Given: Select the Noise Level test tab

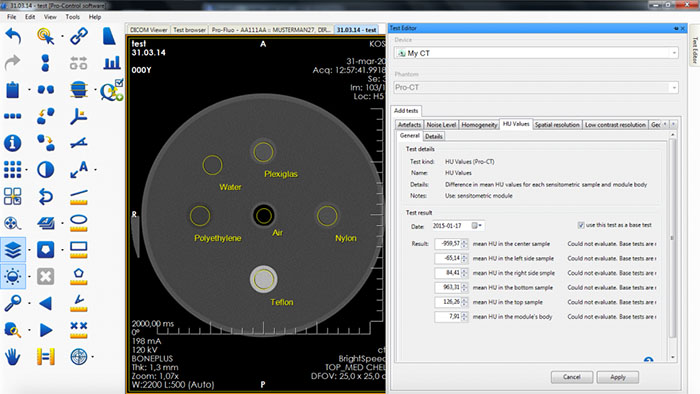Looking at the screenshot, I should tap(441, 124).
